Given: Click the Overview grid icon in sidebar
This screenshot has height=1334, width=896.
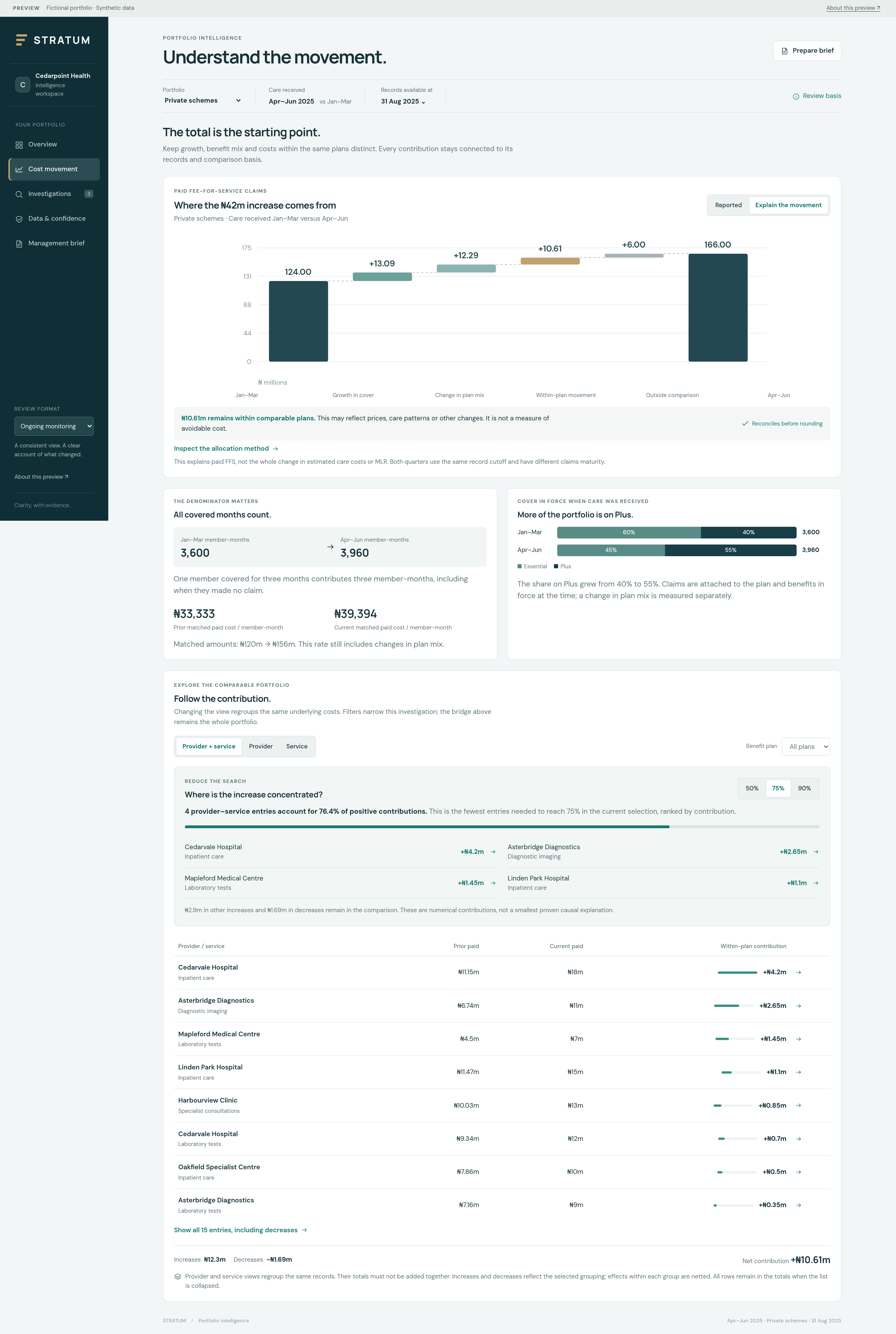Looking at the screenshot, I should pos(19,145).
